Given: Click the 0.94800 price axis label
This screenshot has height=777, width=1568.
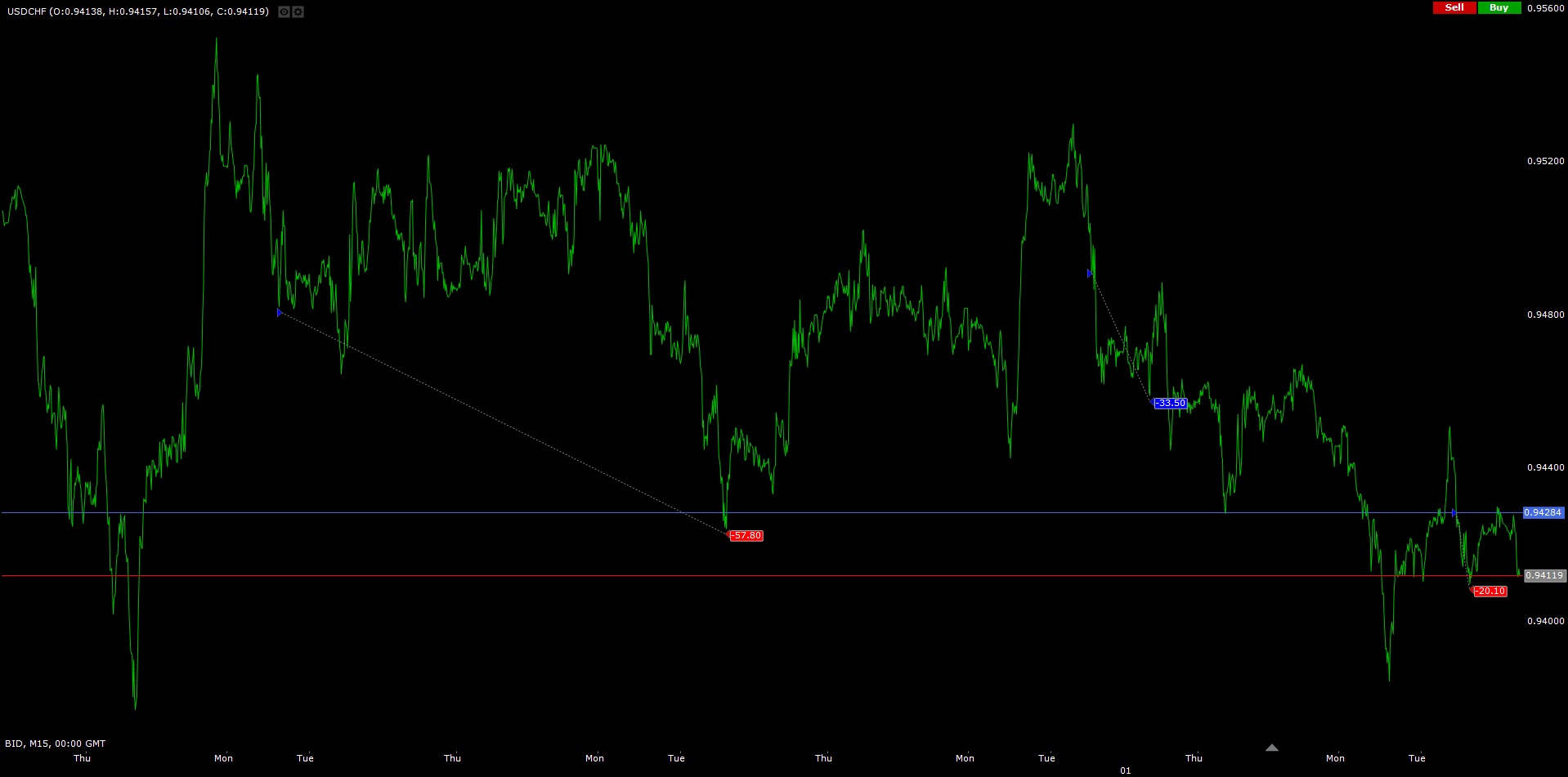Looking at the screenshot, I should click(x=1545, y=315).
